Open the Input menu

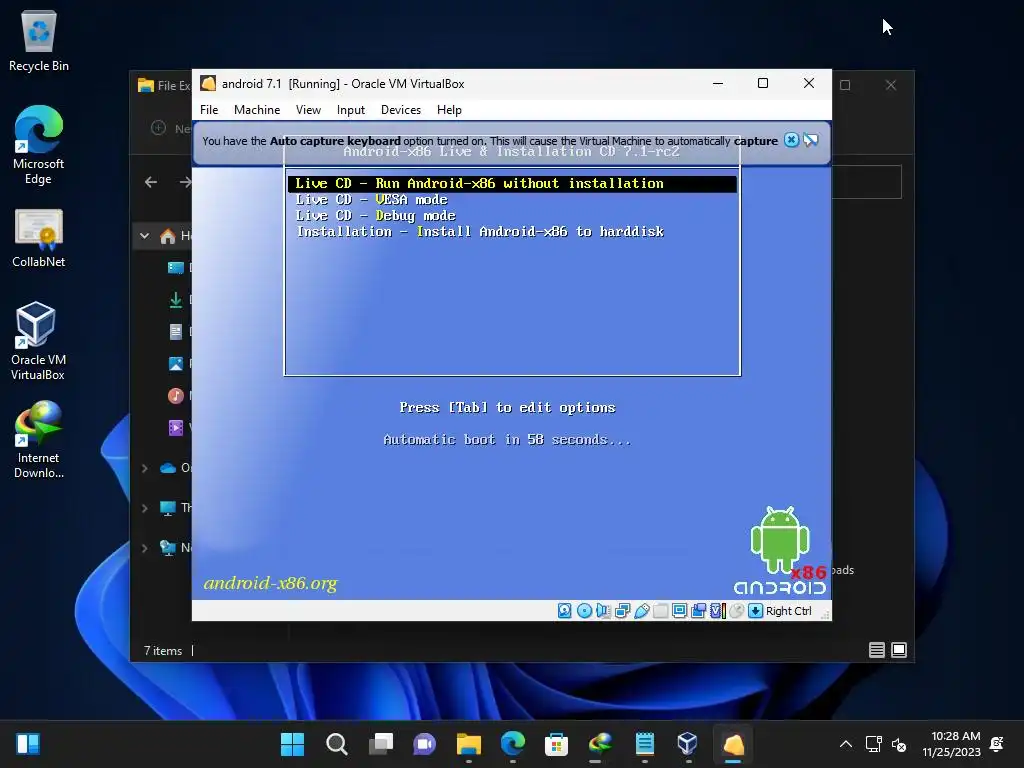point(351,110)
